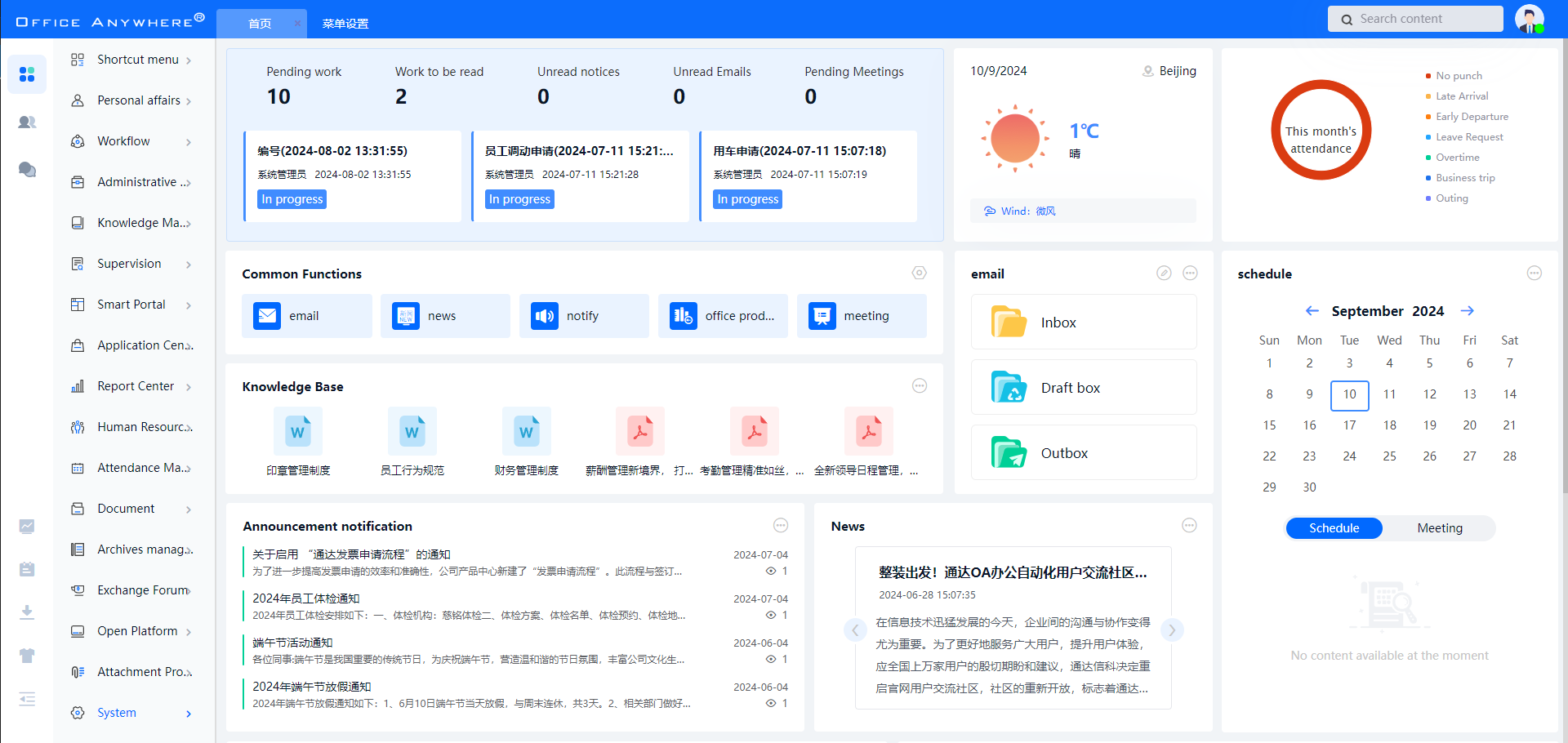Click the notify speaker icon
The width and height of the screenshot is (1568, 743).
click(544, 316)
